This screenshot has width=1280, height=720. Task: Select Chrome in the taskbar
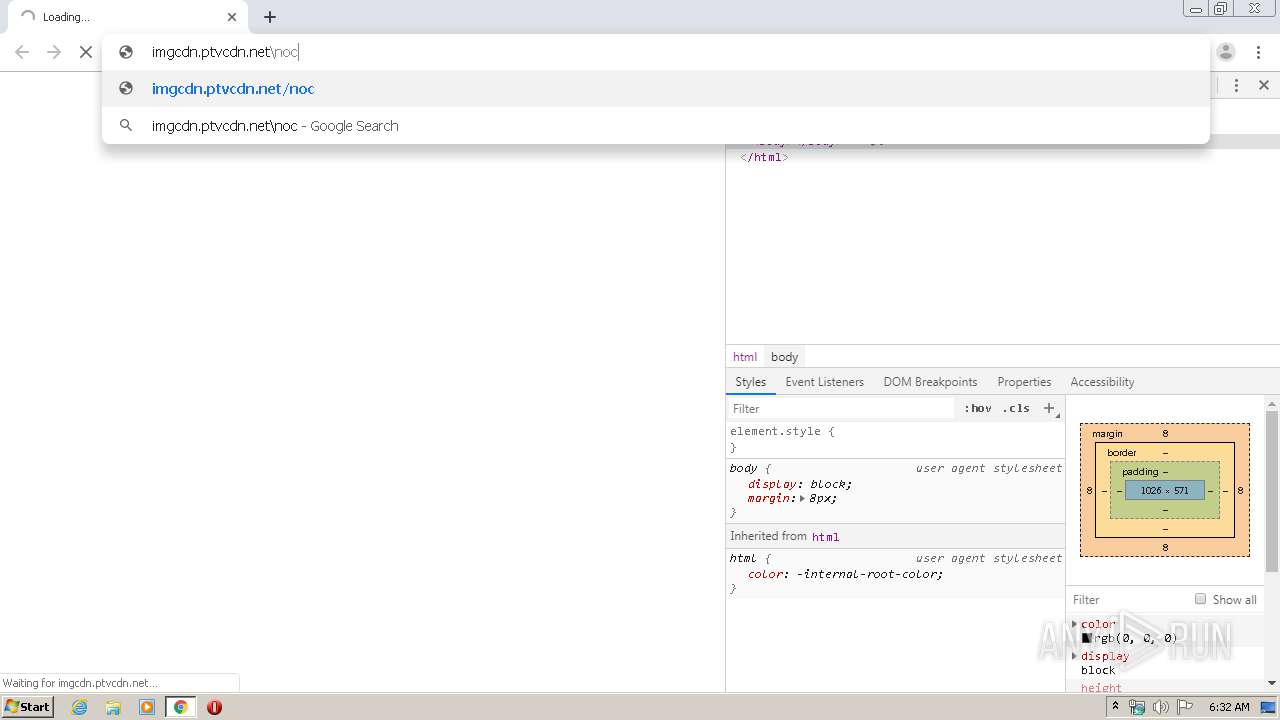click(x=180, y=707)
